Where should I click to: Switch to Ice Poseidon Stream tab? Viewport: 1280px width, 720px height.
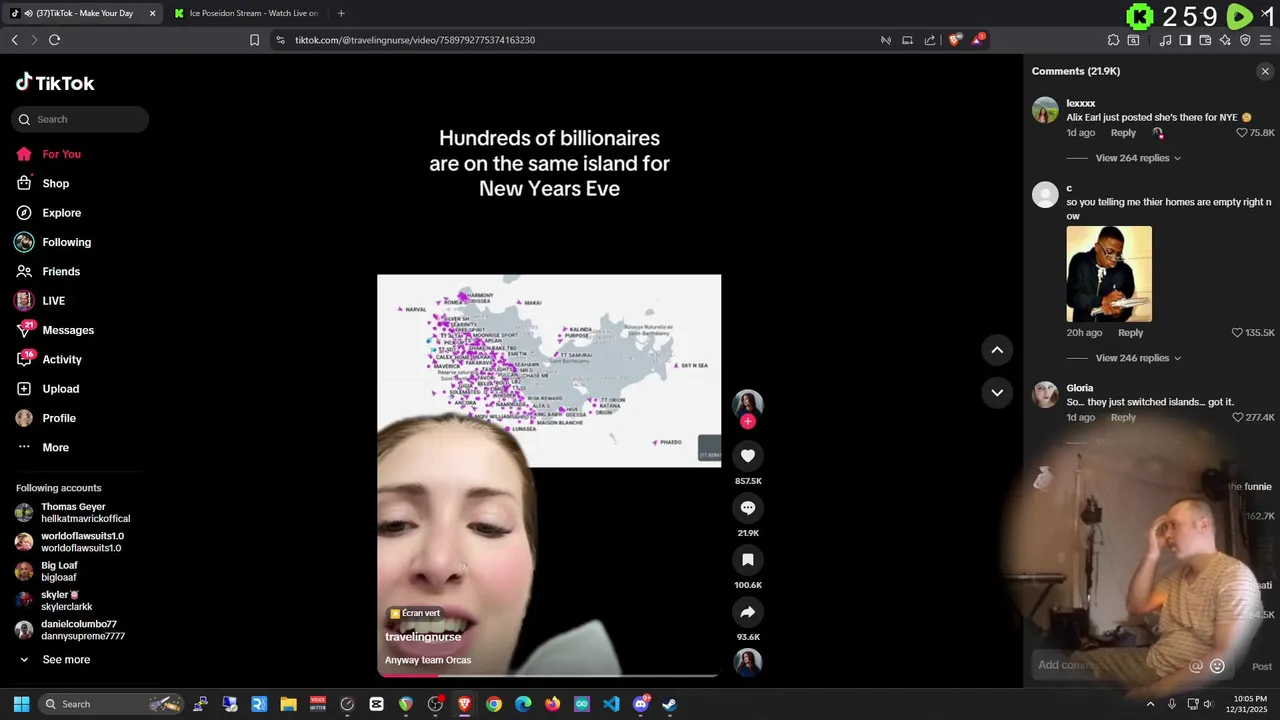tap(245, 13)
